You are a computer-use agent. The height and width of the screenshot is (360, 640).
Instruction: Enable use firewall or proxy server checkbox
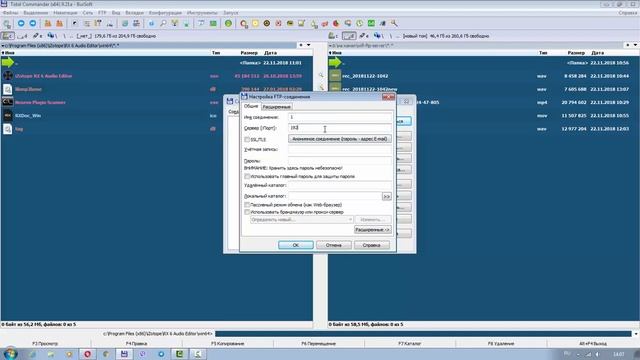[247, 212]
